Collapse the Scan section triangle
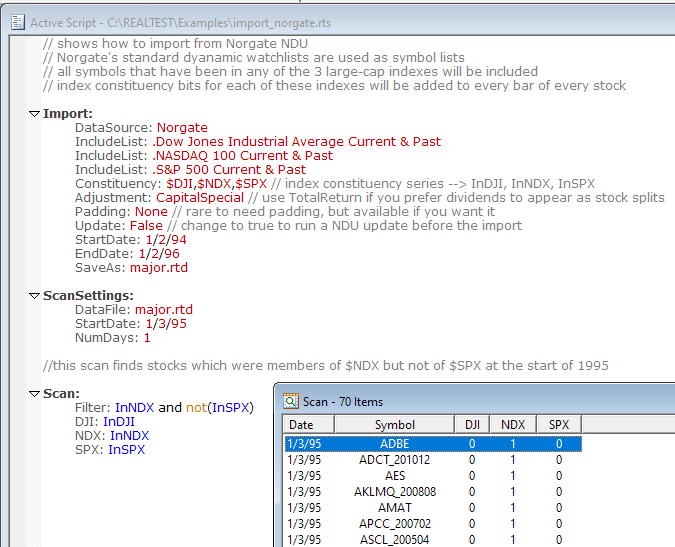Screen dimensions: 675x547 coord(35,394)
